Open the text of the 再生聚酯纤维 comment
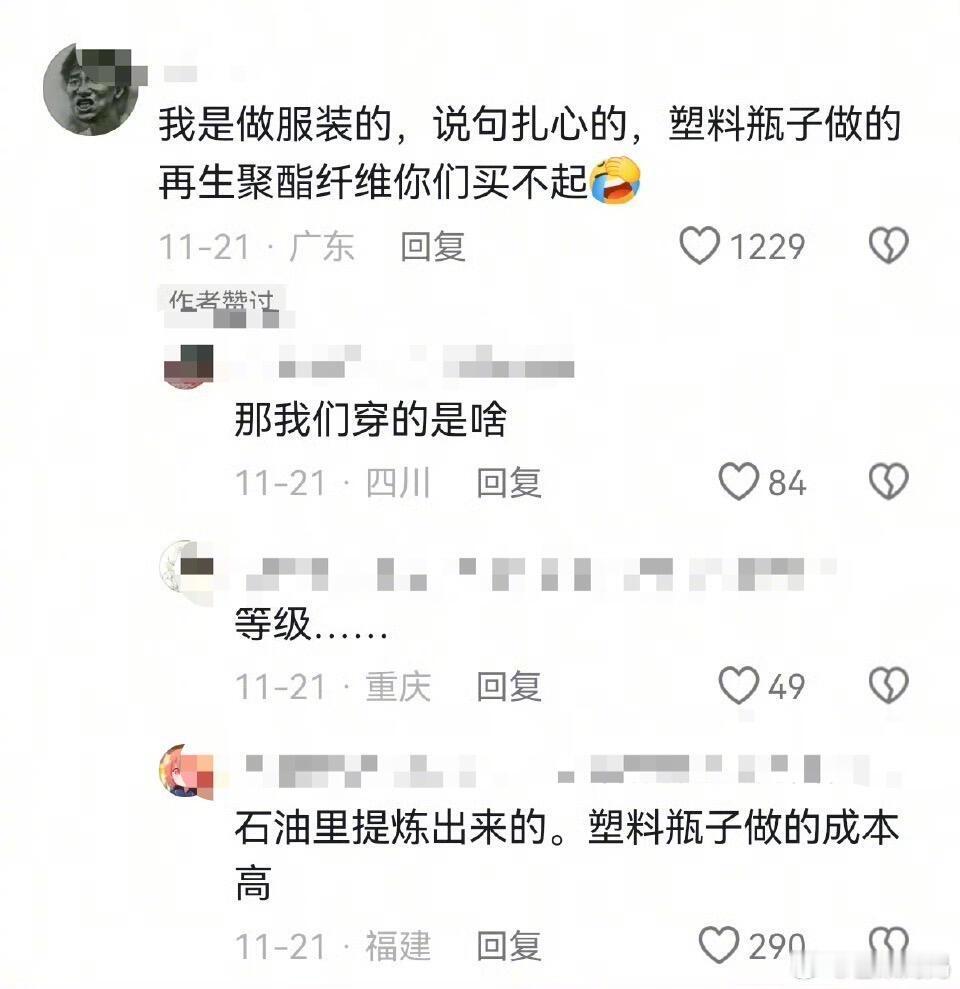 point(529,152)
